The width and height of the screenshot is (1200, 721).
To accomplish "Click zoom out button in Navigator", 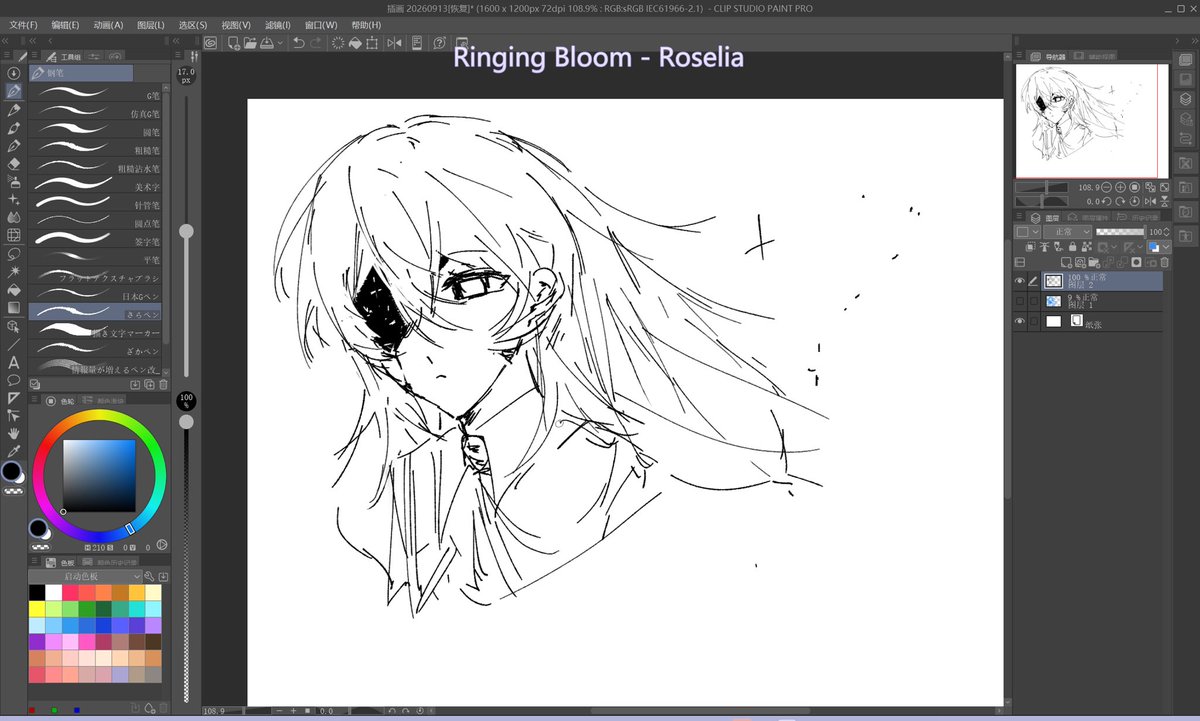I will (1107, 187).
